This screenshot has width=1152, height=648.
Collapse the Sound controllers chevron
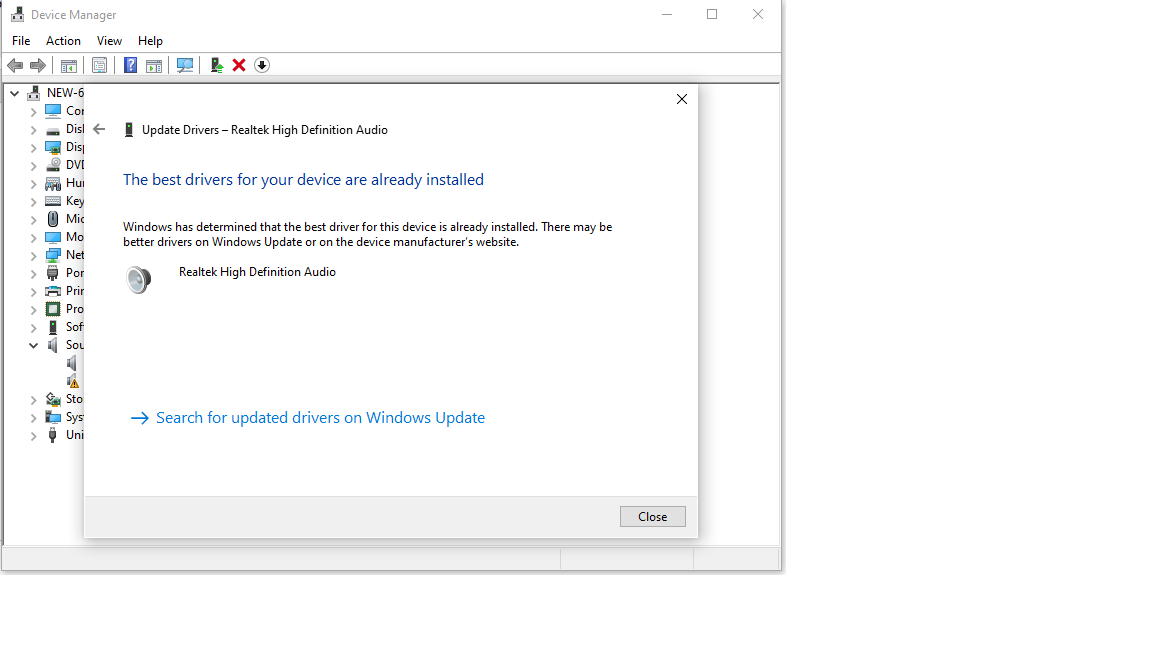point(33,345)
